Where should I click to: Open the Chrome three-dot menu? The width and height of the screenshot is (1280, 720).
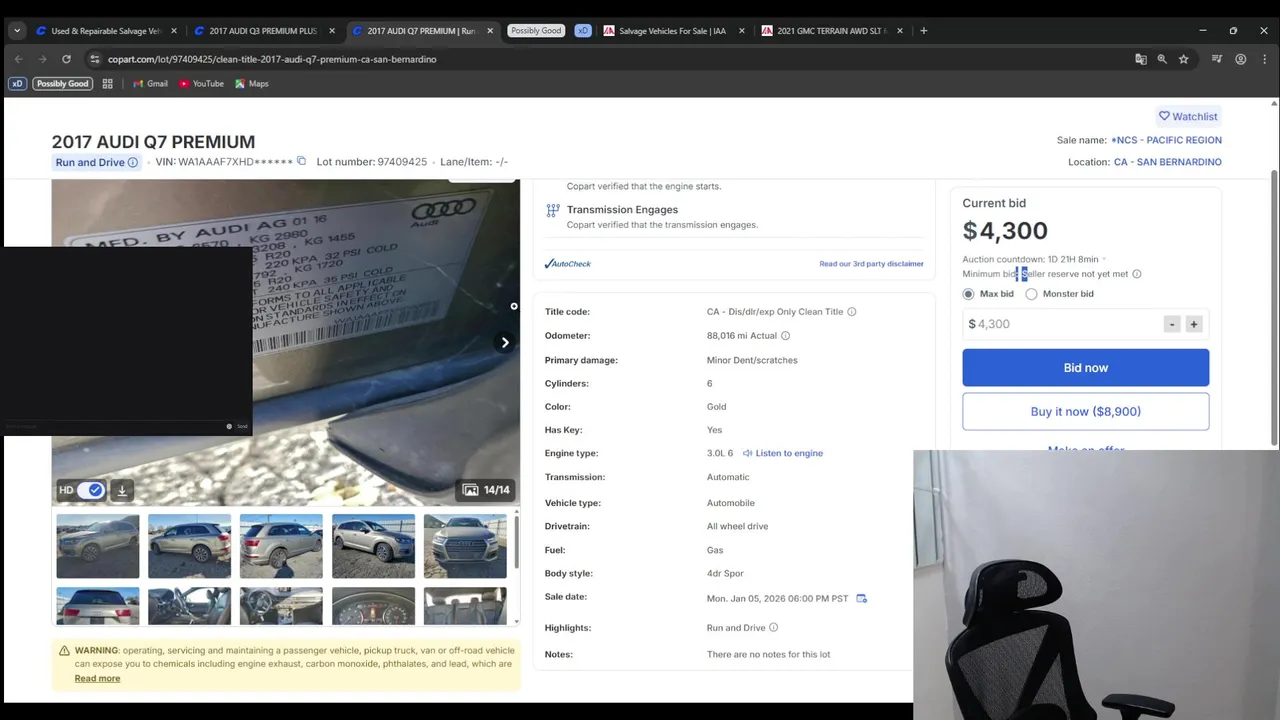click(1263, 59)
